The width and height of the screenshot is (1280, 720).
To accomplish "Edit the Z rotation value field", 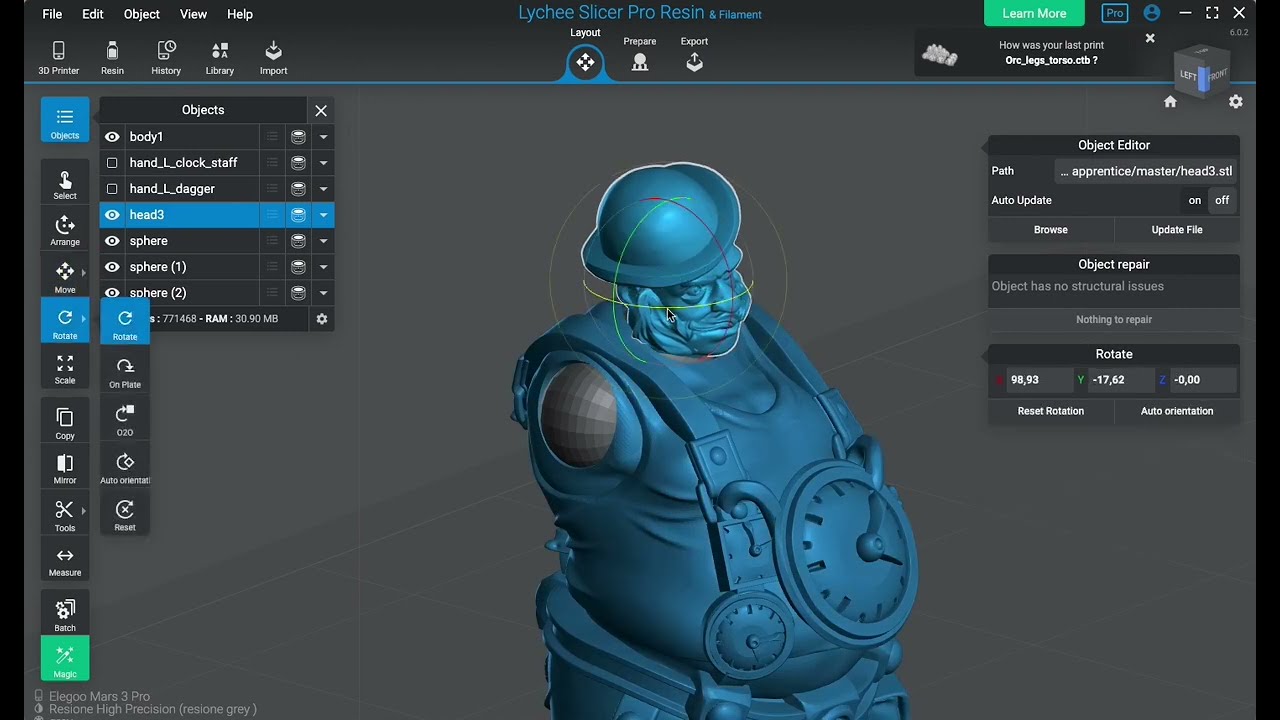I will (1202, 380).
